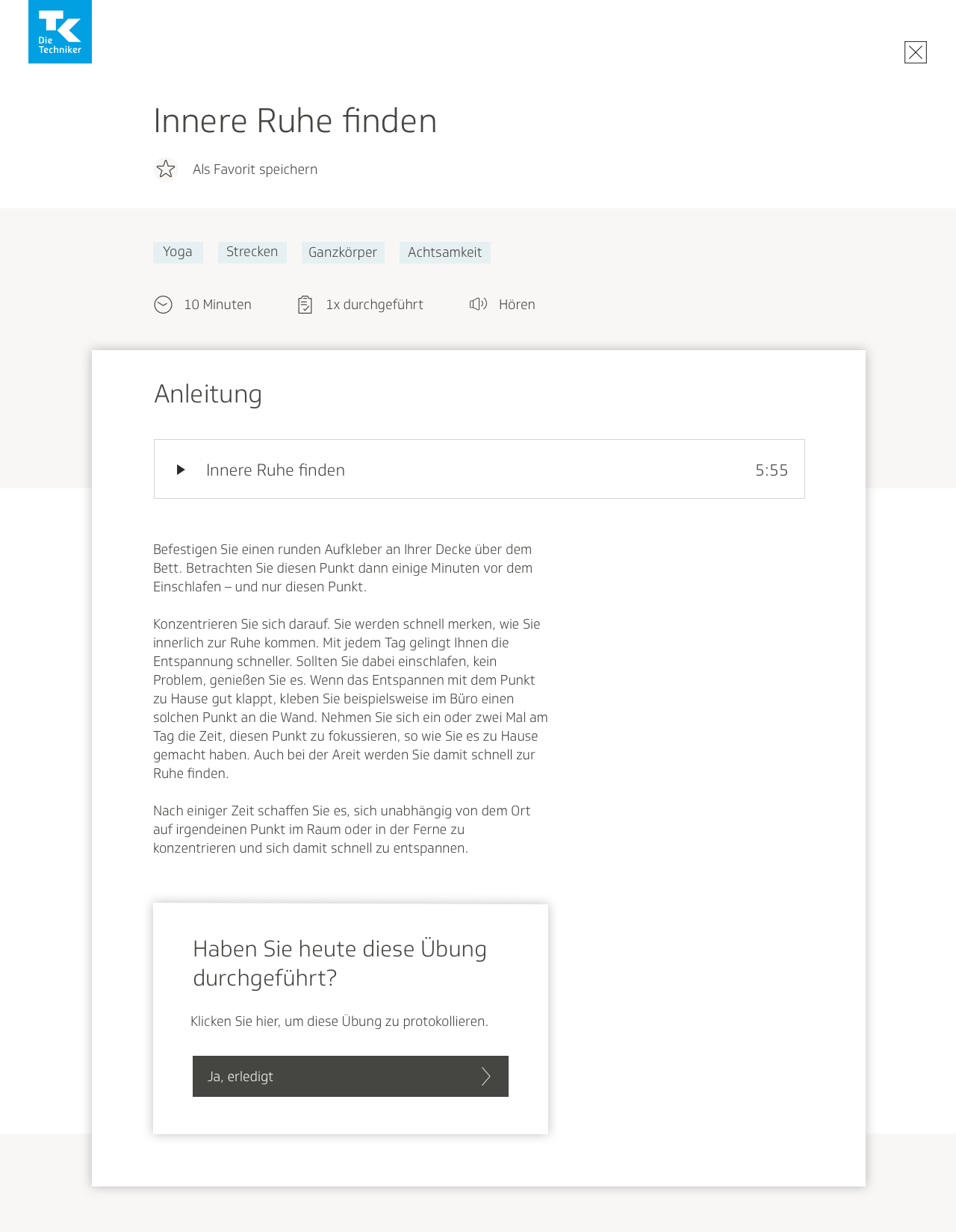Click the TK Die Techniker logo
Viewport: 956px width, 1232px height.
coord(60,31)
